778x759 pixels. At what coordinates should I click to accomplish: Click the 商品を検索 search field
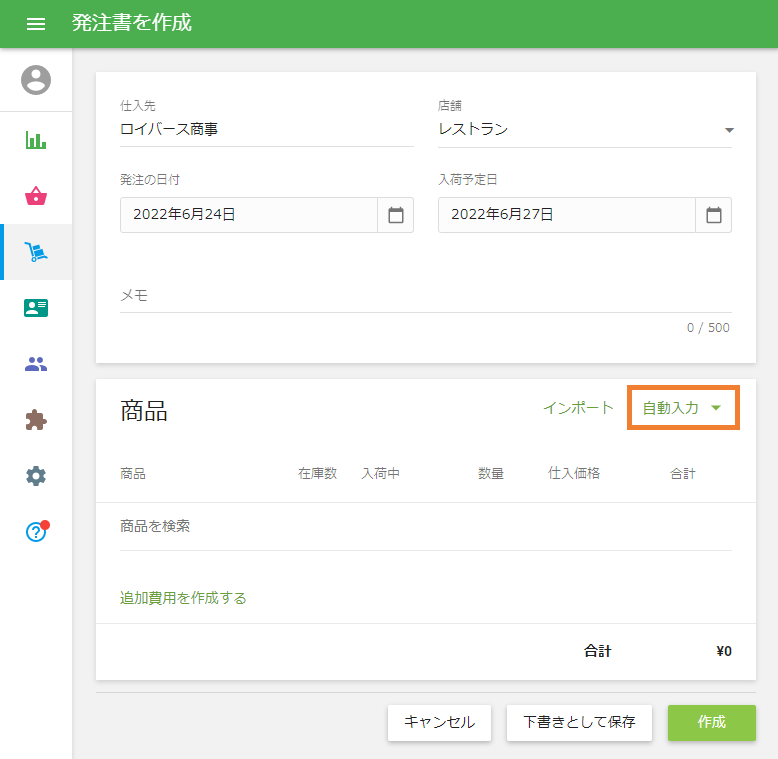[x=425, y=526]
